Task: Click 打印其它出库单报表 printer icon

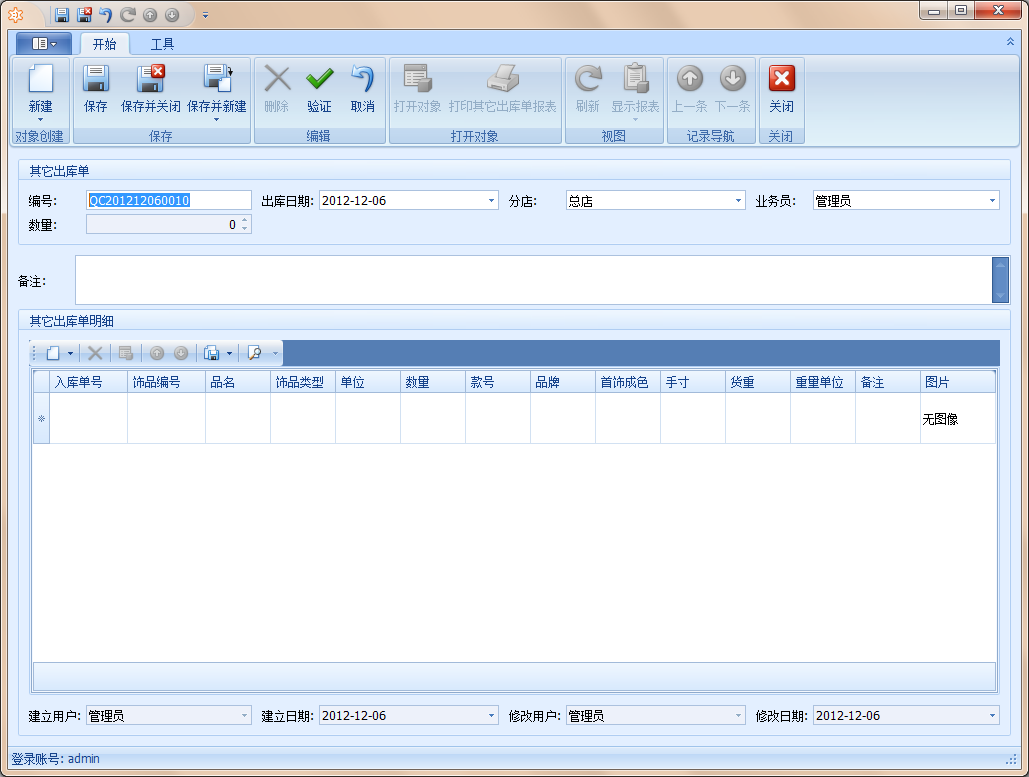Action: tap(503, 79)
